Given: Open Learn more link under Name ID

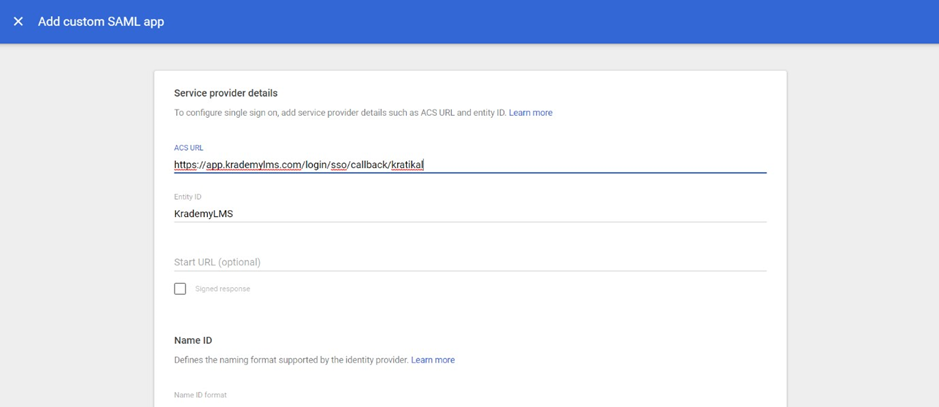Looking at the screenshot, I should pos(433,360).
